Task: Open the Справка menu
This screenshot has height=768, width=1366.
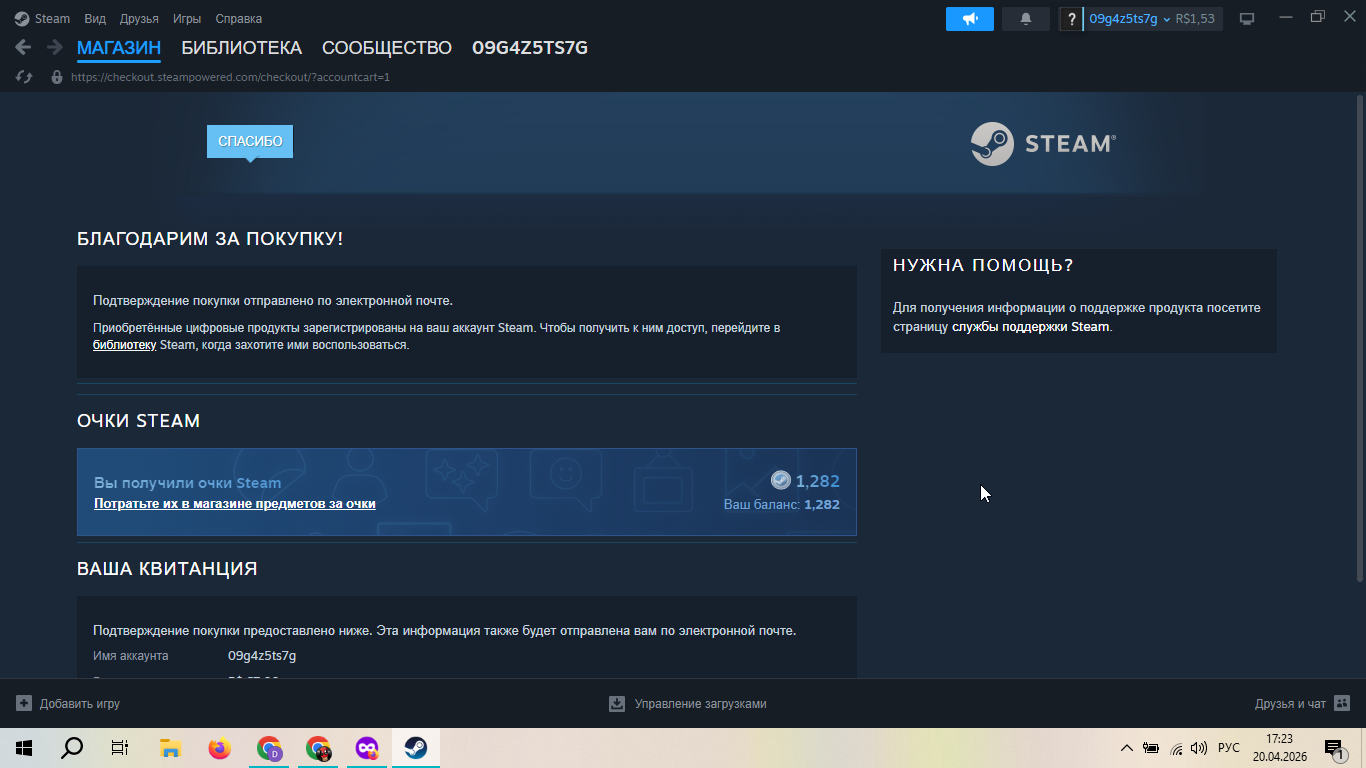Action: [239, 19]
